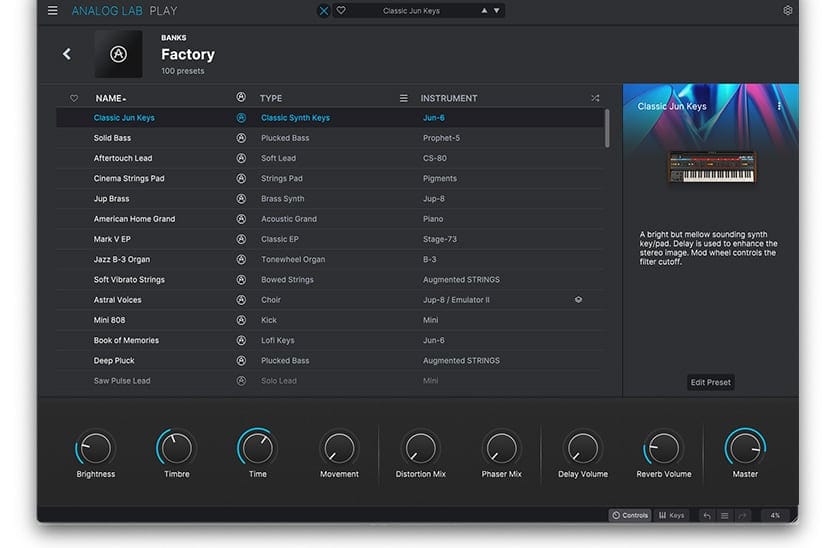The height and width of the screenshot is (548, 837).
Task: Open the three-dot menu for Classic Jun Keys
Action: [x=779, y=106]
